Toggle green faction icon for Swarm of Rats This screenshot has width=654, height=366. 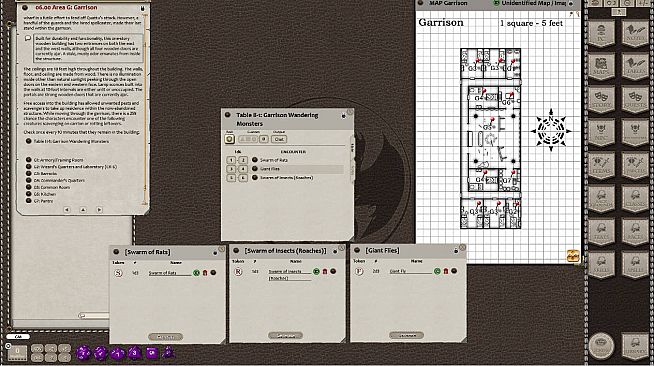click(x=196, y=273)
